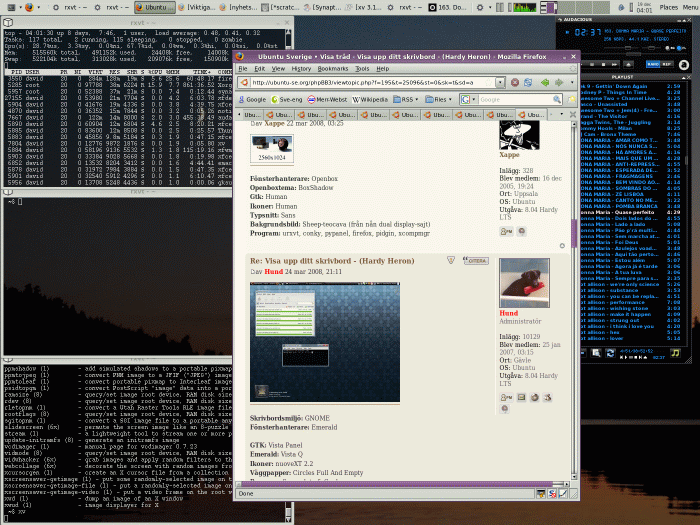Open the Wikipedia bookmark
The width and height of the screenshot is (700, 525).
coord(370,100)
